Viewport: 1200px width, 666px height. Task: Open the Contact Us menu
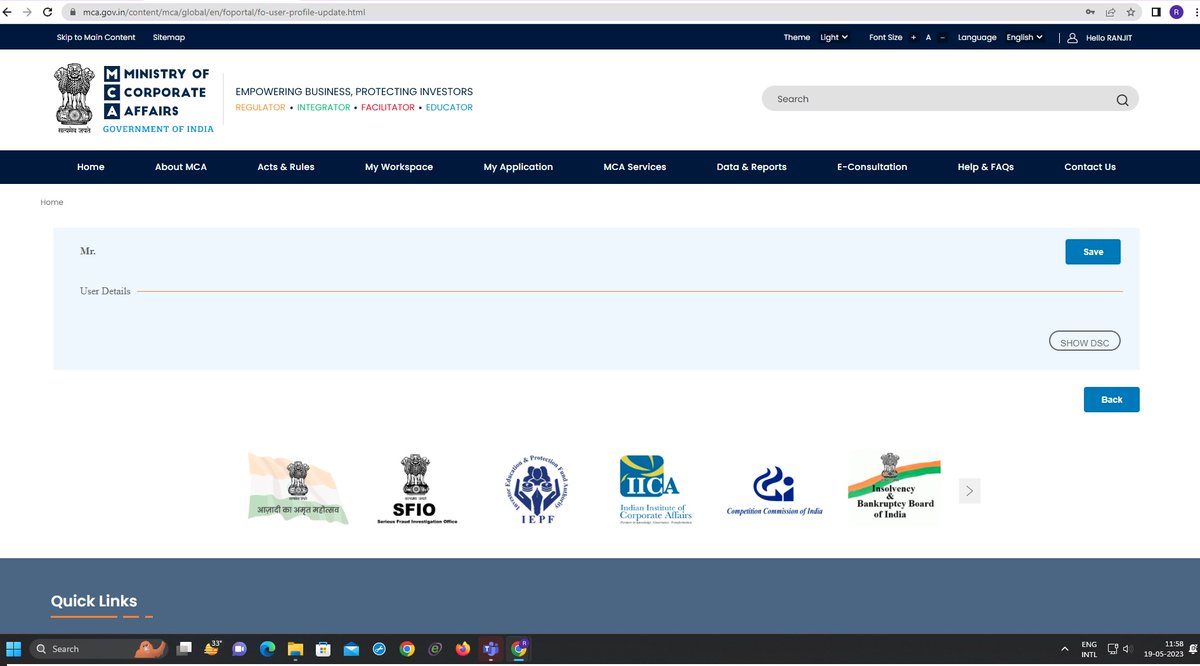1090,167
